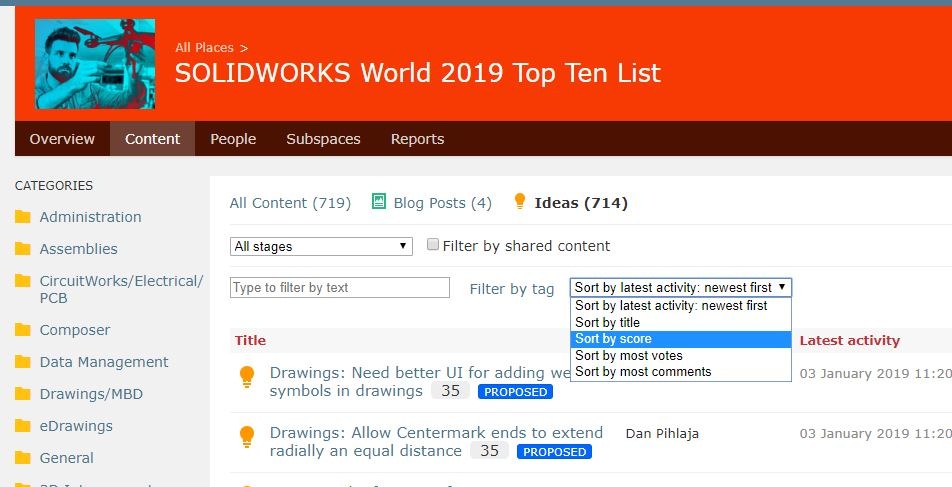Click the General folder icon

pos(22,457)
